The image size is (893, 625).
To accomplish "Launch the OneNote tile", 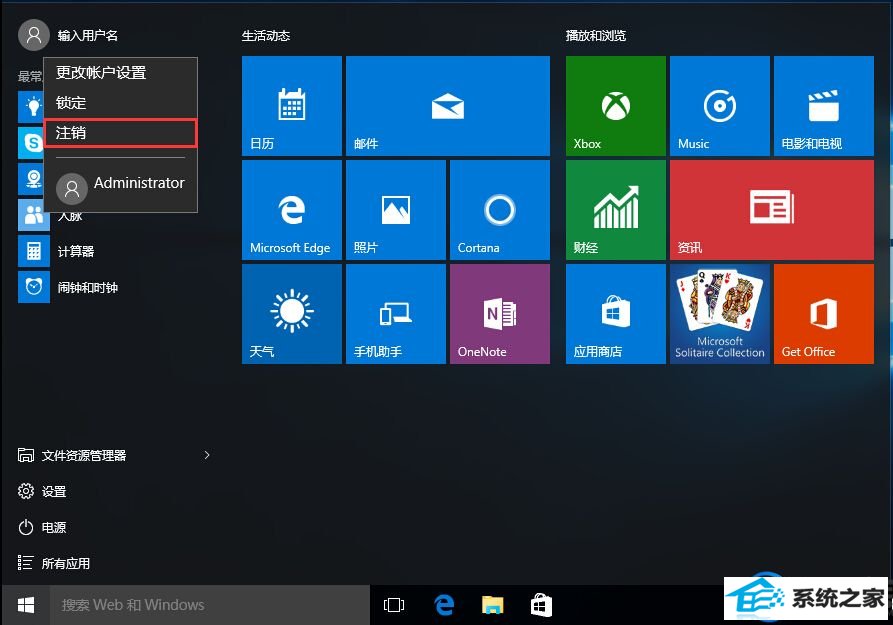I will pyautogui.click(x=499, y=314).
